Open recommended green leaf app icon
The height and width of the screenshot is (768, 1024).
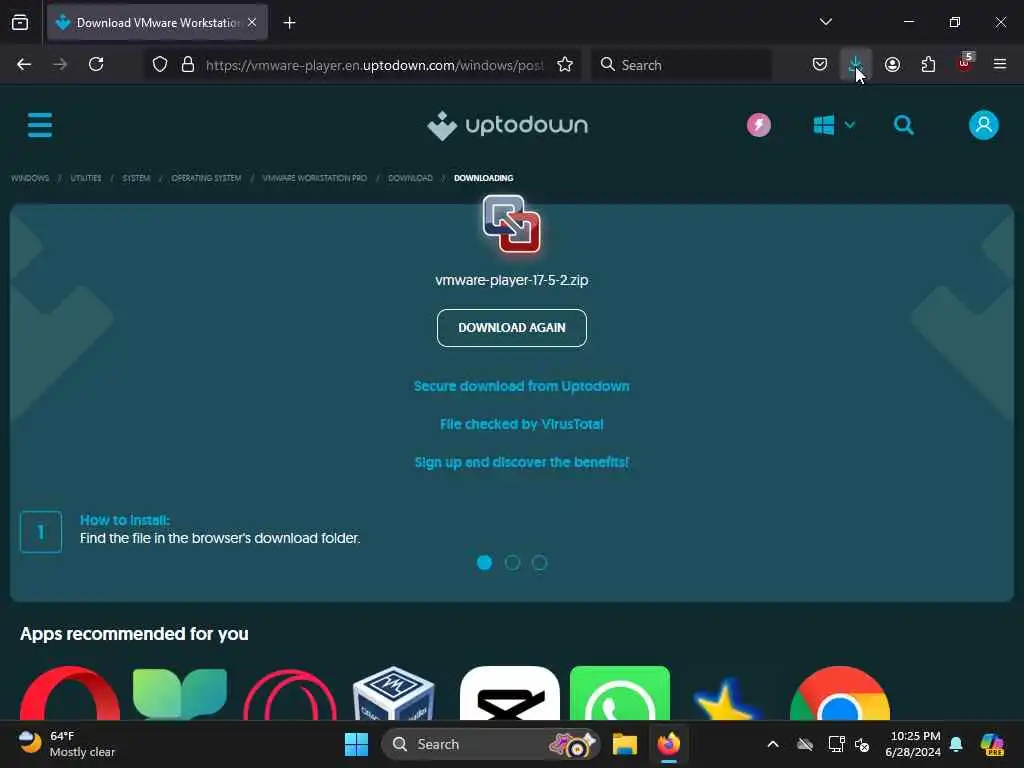coord(180,693)
